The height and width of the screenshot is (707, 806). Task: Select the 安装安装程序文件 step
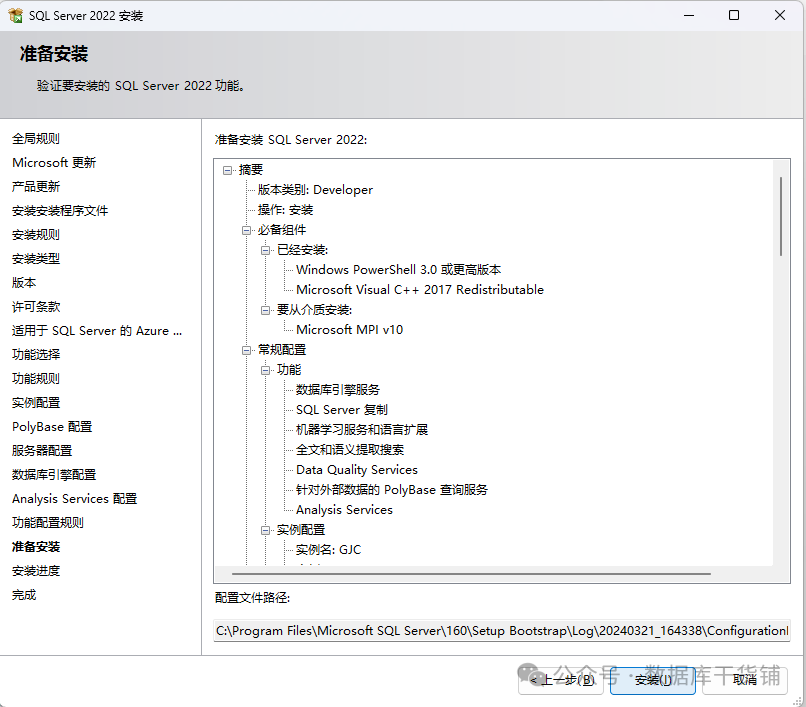pyautogui.click(x=60, y=211)
